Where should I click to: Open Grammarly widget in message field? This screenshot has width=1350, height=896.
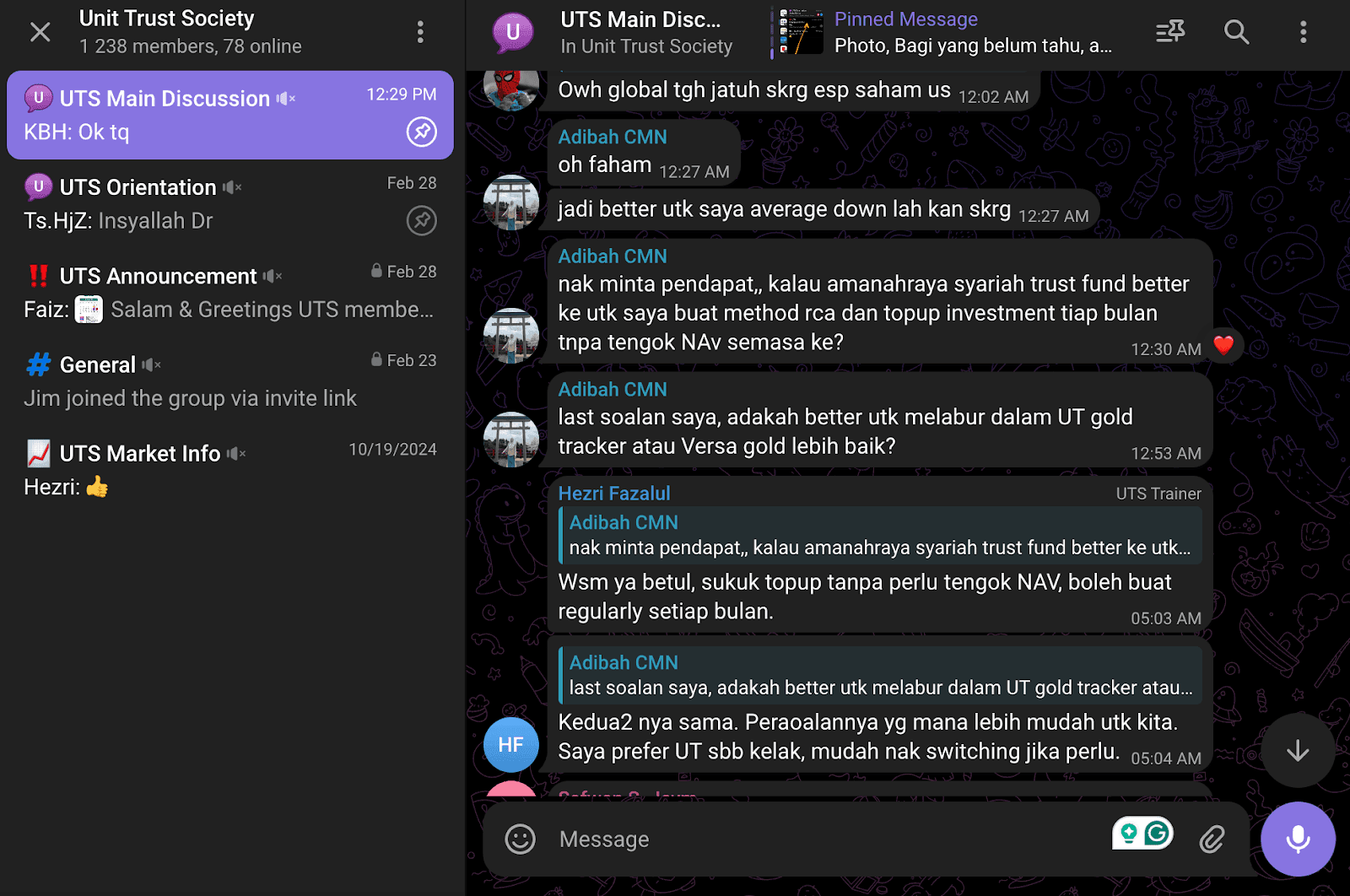coord(1142,834)
